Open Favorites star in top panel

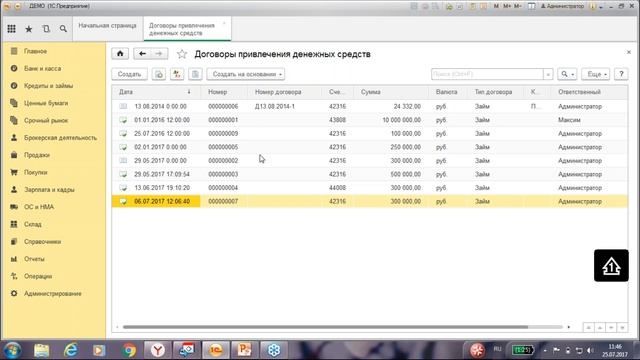click(29, 29)
